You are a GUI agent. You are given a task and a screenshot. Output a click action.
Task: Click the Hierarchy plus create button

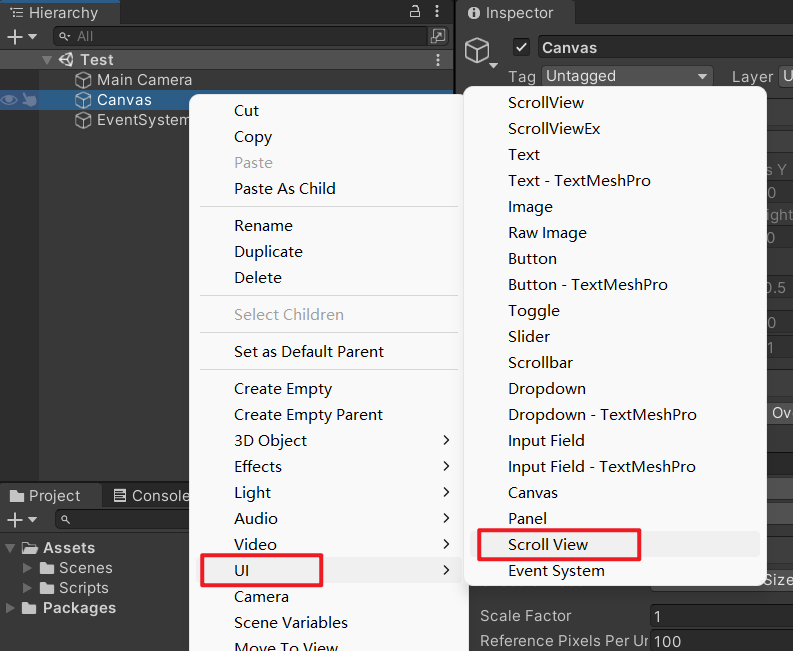click(15, 36)
